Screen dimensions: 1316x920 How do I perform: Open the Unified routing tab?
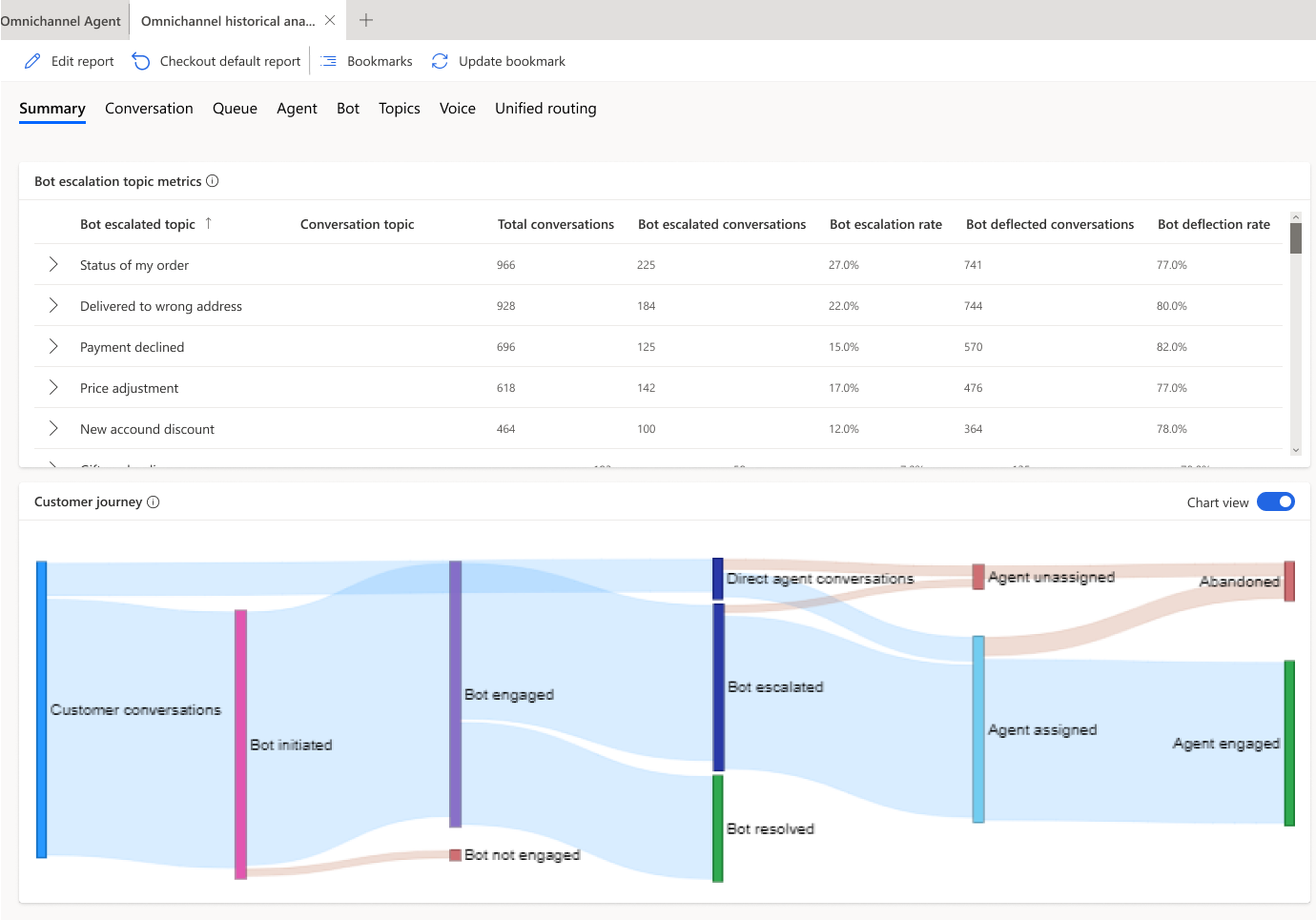point(545,109)
